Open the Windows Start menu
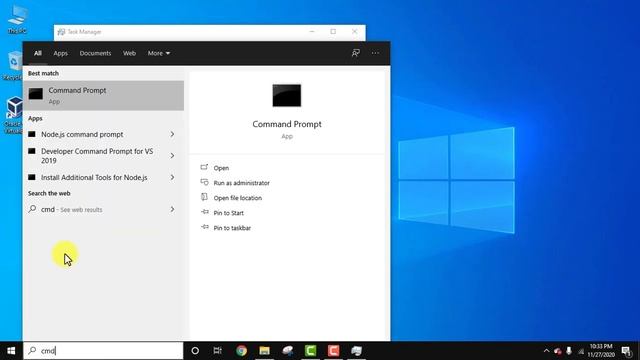 [11, 351]
